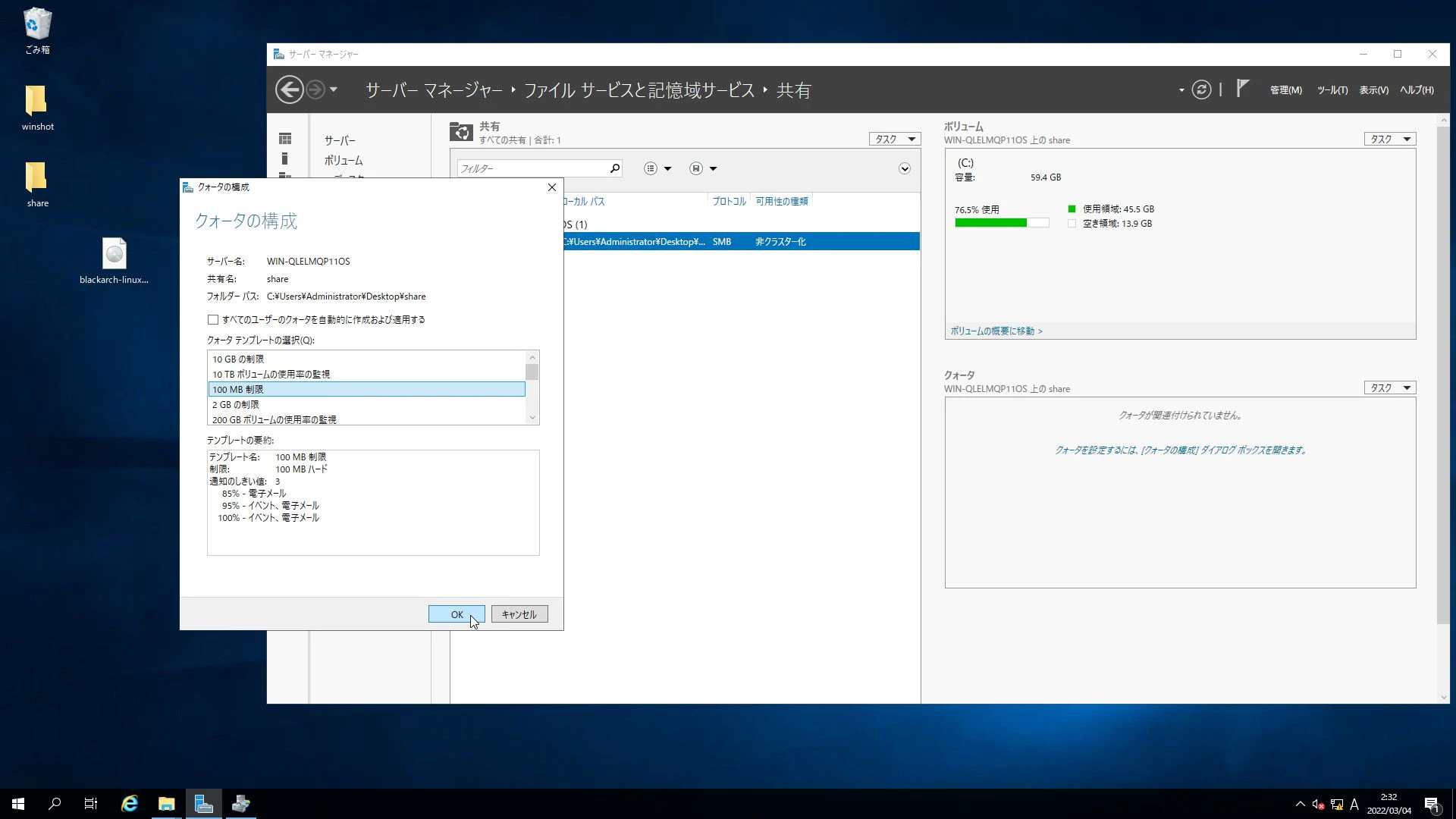Open the Action Center notification icon
This screenshot has width=1456, height=819.
coord(1432,805)
